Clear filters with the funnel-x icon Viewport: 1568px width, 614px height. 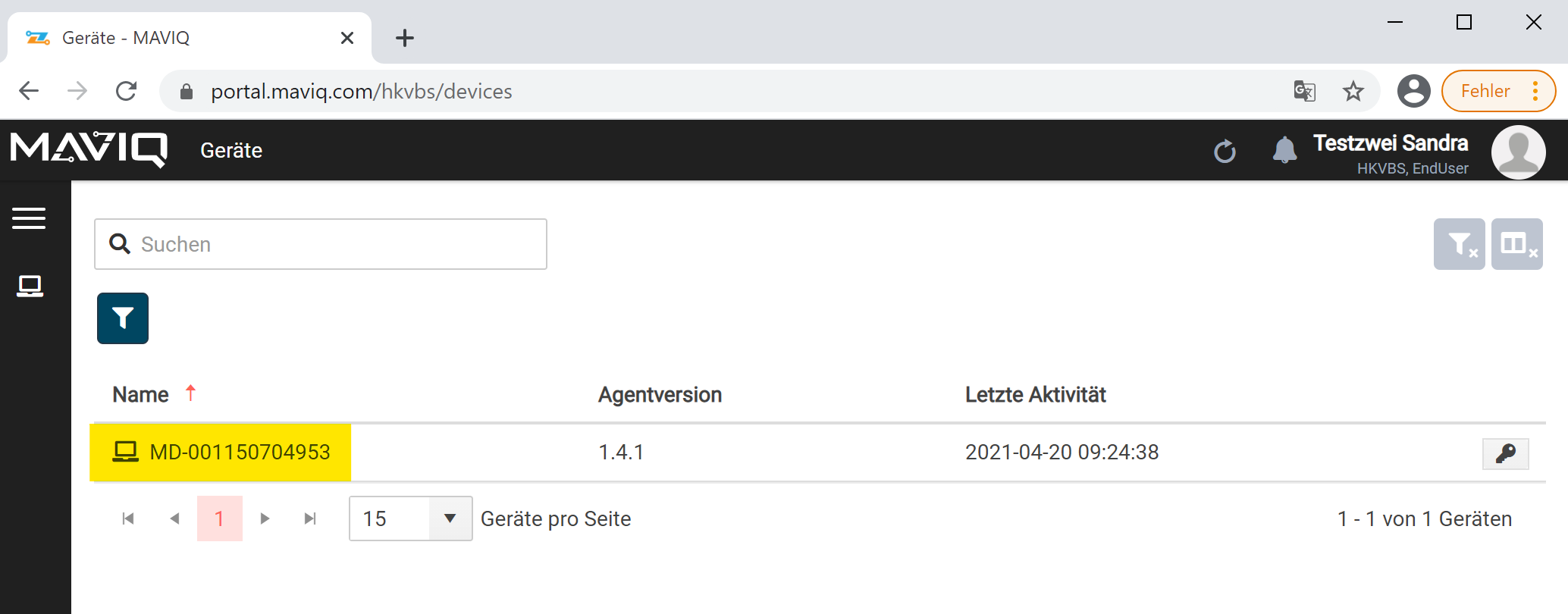click(x=1459, y=244)
